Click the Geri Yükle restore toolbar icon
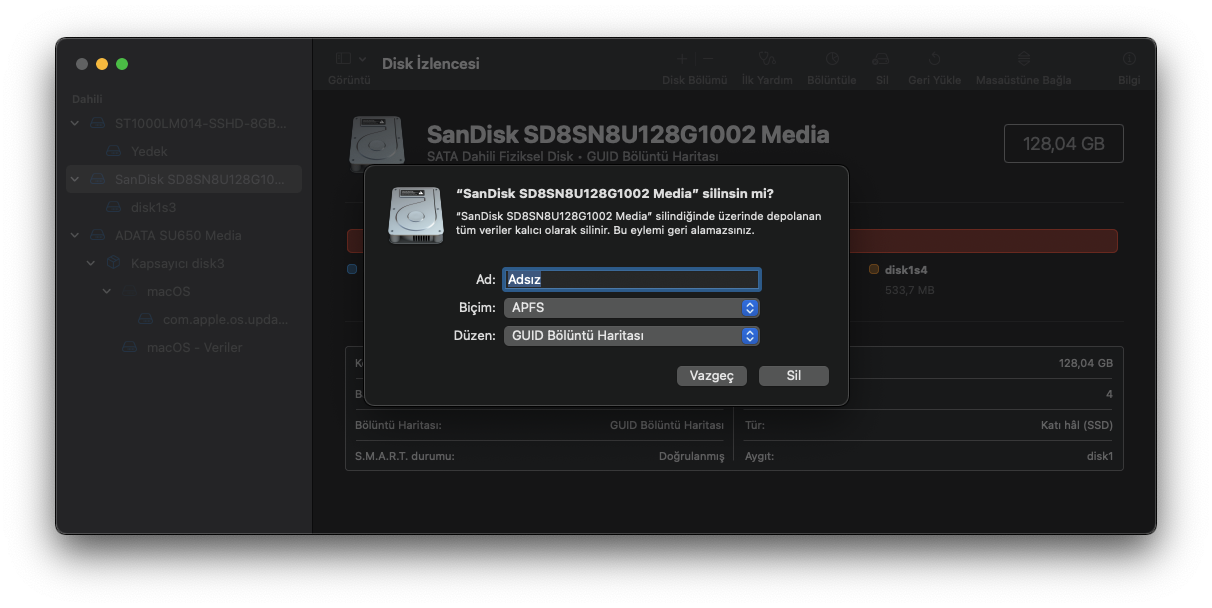Screen dimensions: 1212x608 coord(934,60)
